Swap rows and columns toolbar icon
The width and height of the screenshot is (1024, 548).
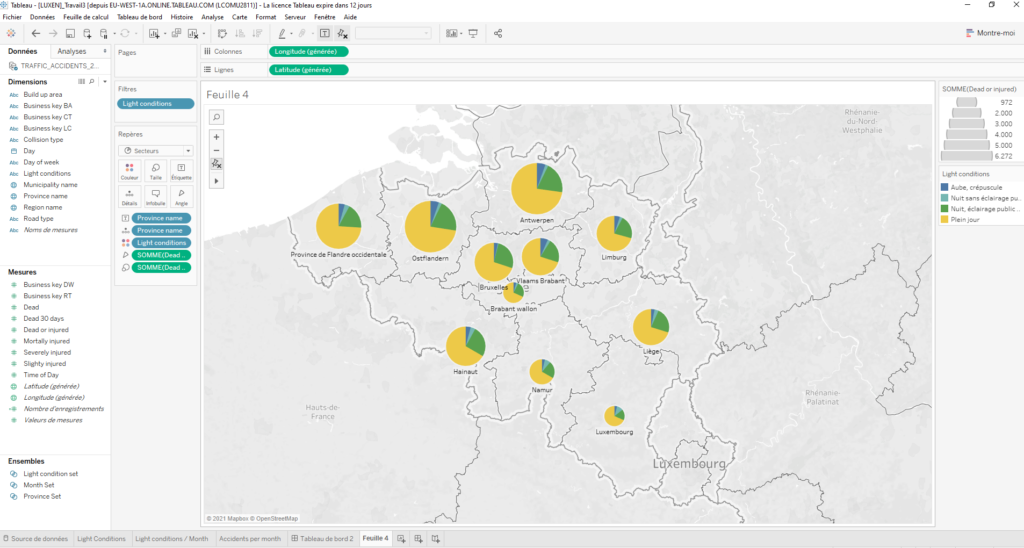[222, 33]
